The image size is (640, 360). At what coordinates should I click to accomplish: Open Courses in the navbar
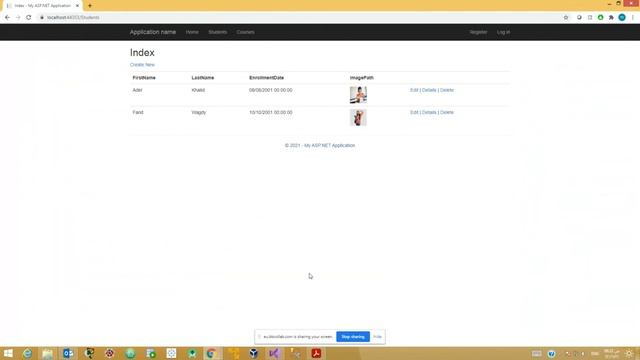(245, 32)
